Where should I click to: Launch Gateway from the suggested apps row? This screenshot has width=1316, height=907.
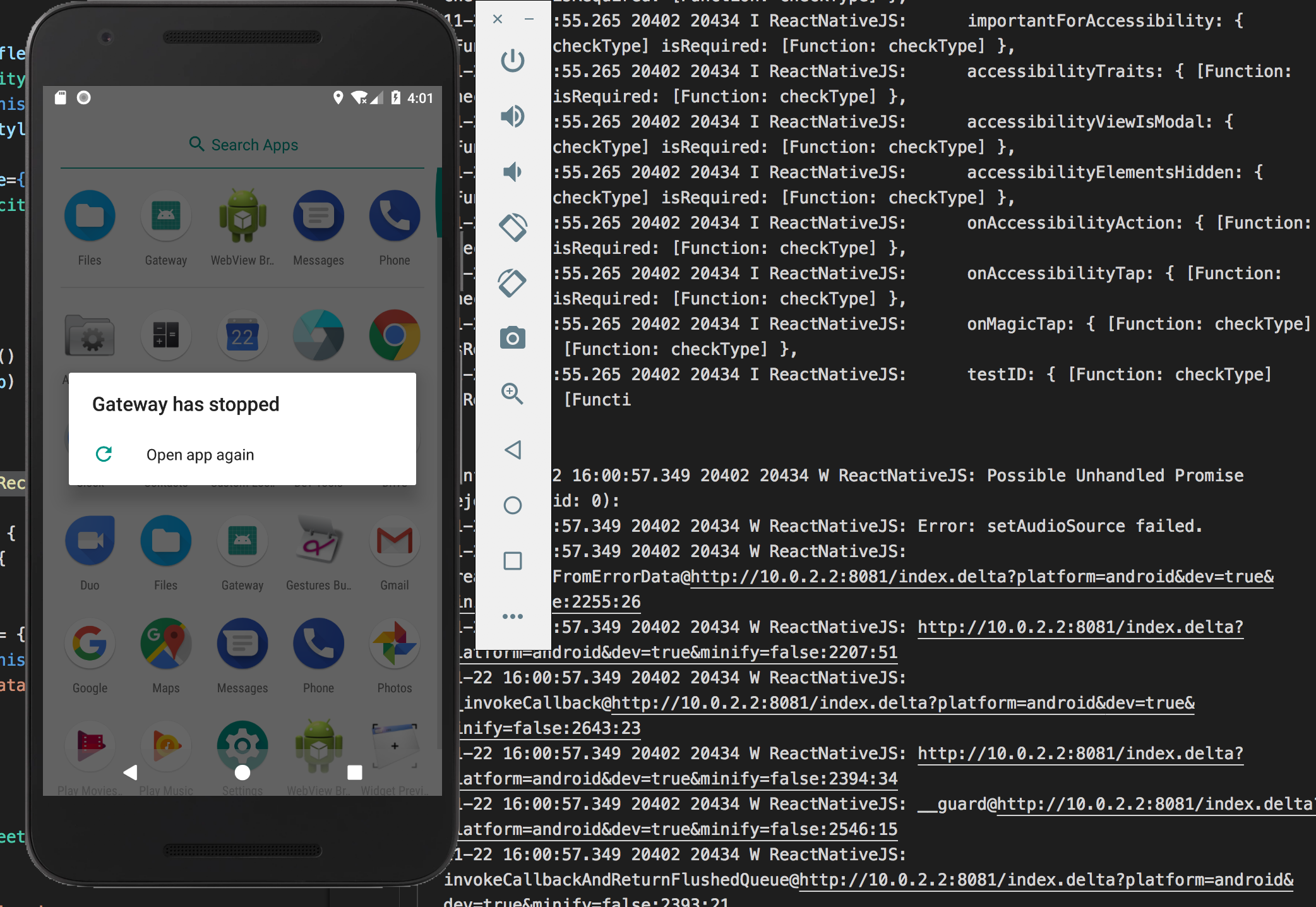pos(166,228)
